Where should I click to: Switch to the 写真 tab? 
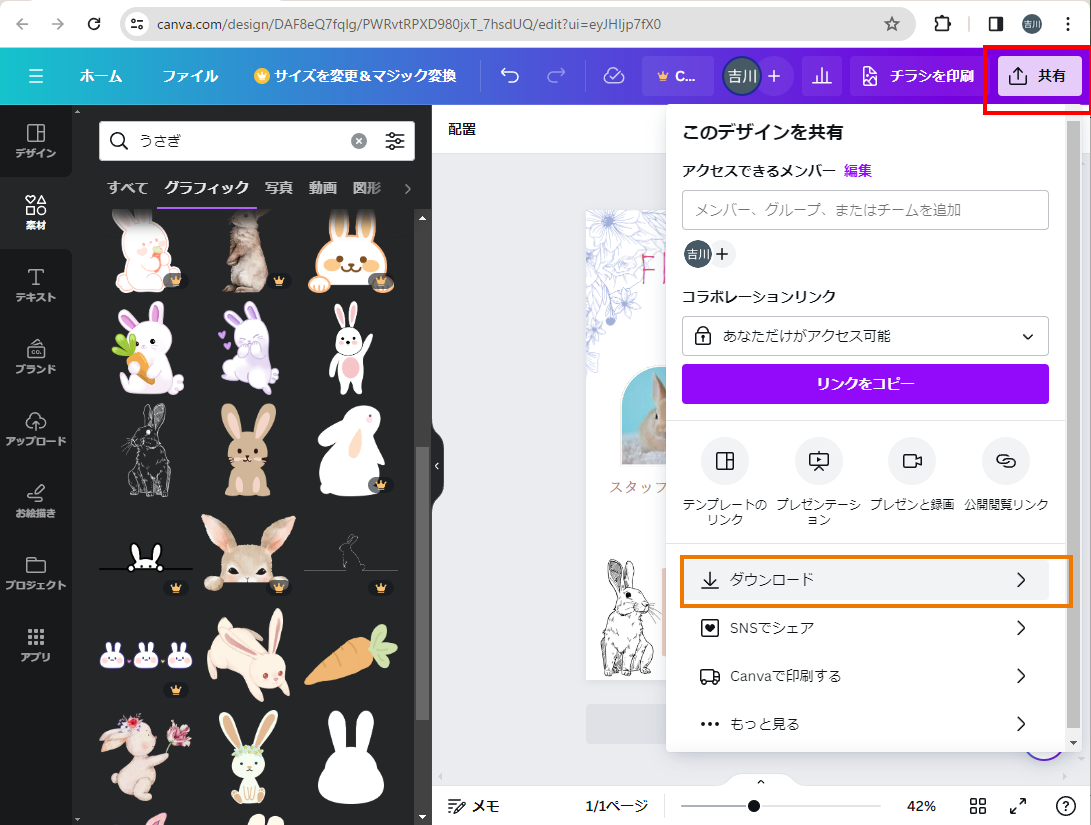(279, 188)
